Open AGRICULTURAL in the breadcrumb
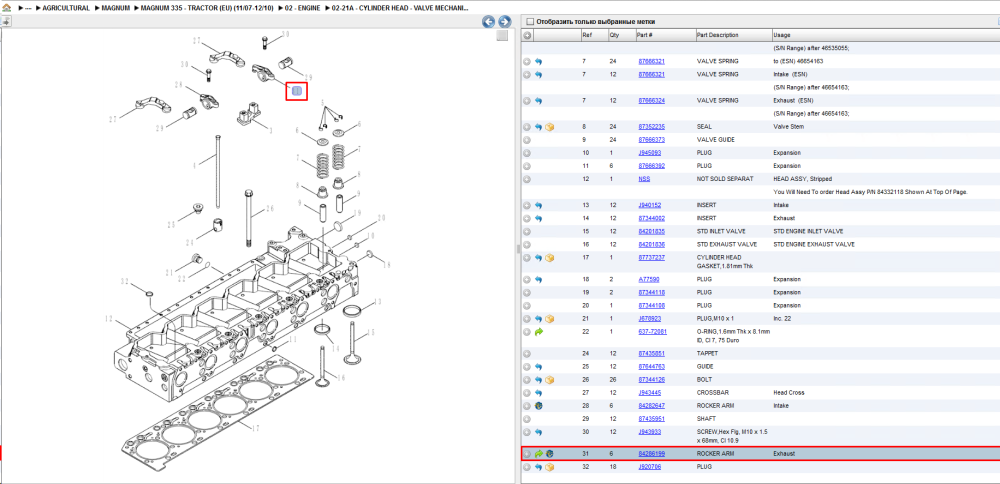1000x484 pixels. click(x=66, y=8)
